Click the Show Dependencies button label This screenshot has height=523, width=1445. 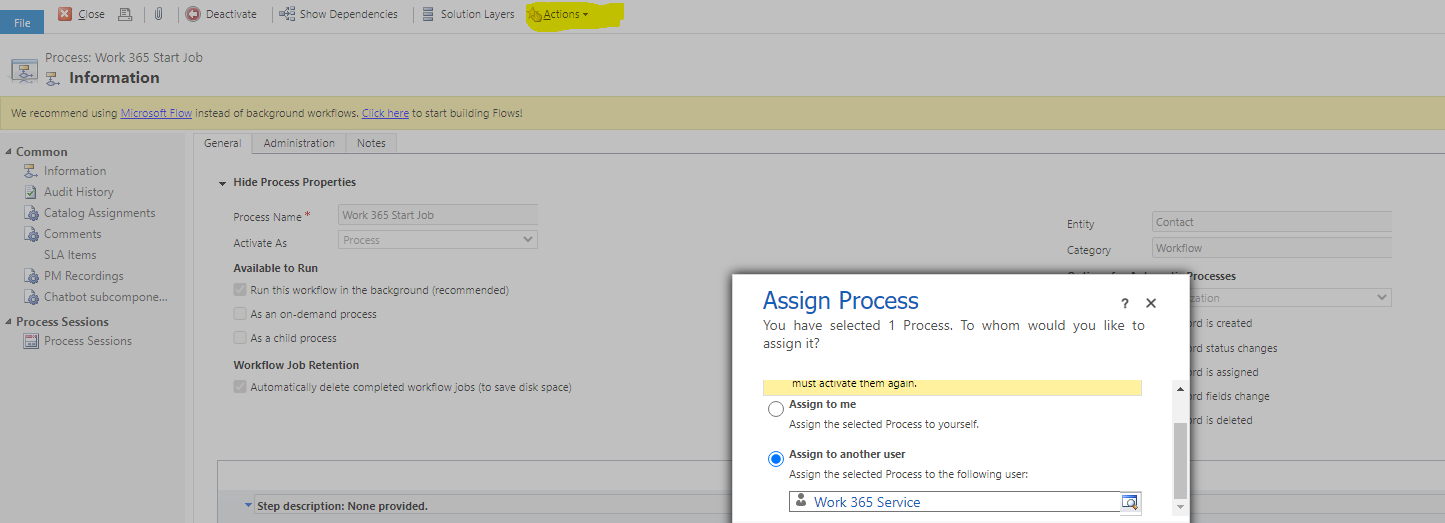click(x=348, y=14)
